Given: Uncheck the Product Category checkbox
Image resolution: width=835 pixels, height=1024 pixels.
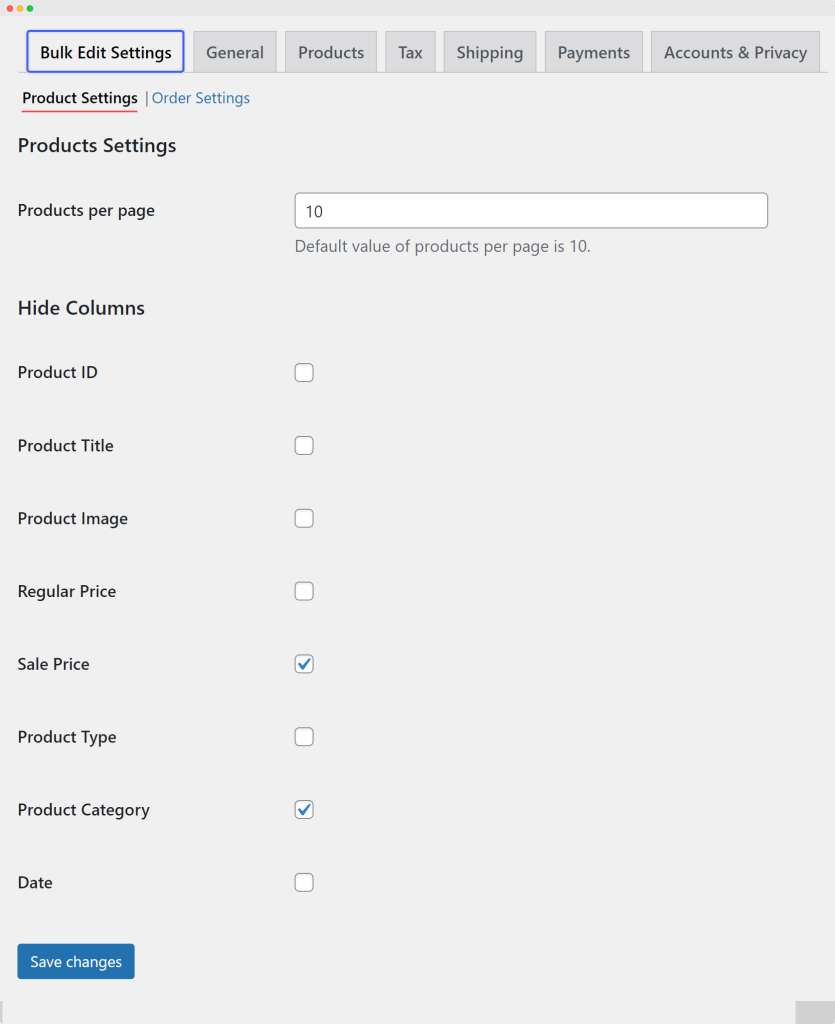Looking at the screenshot, I should [x=304, y=810].
